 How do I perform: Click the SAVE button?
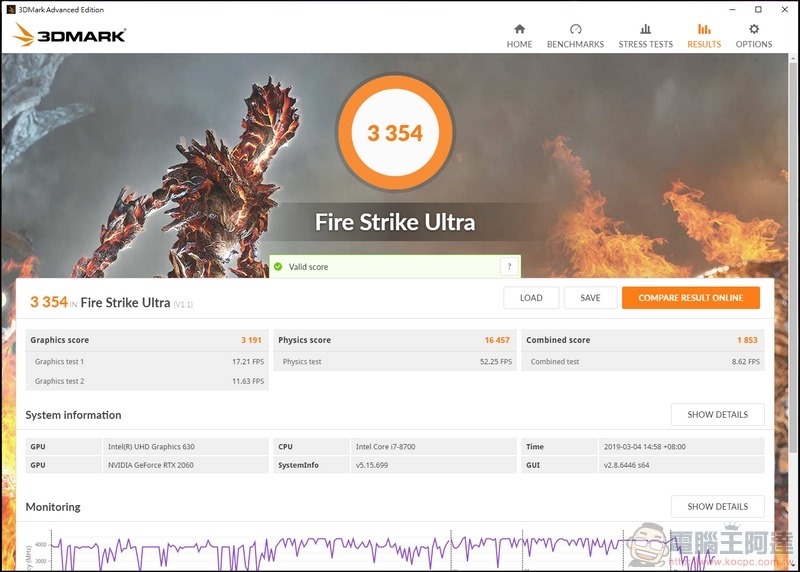click(x=590, y=298)
